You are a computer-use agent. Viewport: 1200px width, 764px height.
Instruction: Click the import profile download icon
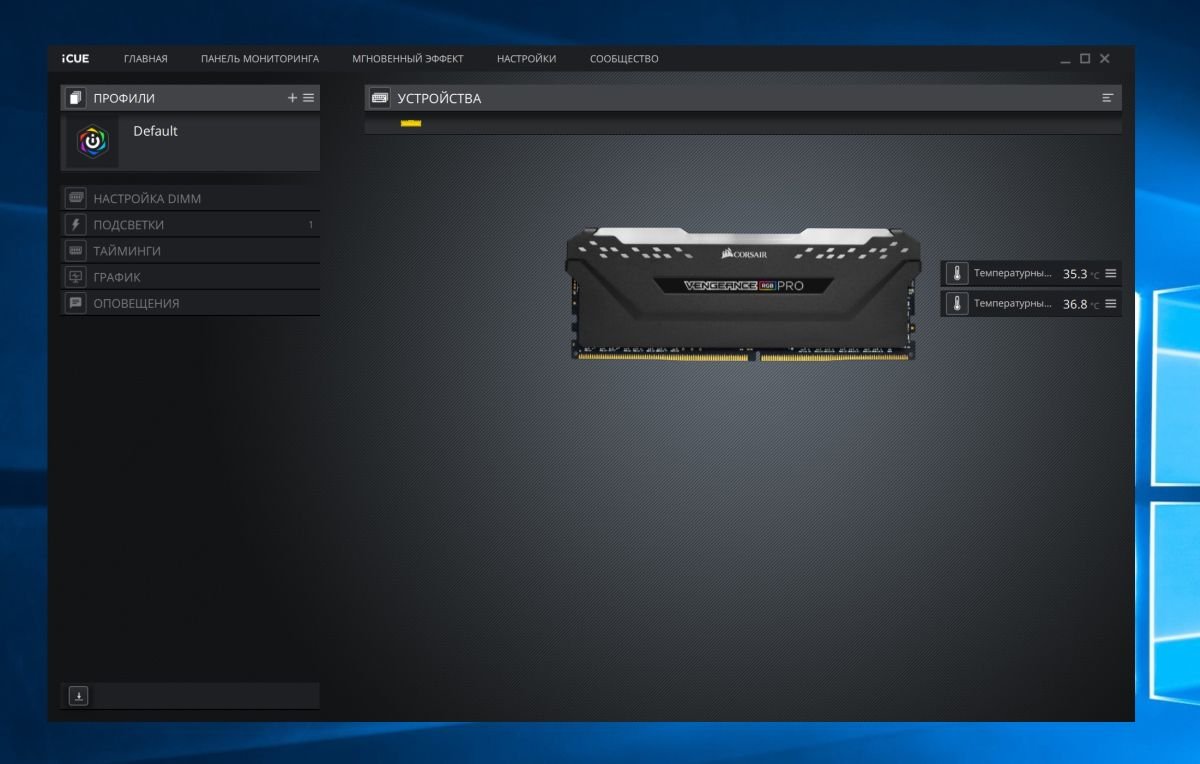coord(79,696)
